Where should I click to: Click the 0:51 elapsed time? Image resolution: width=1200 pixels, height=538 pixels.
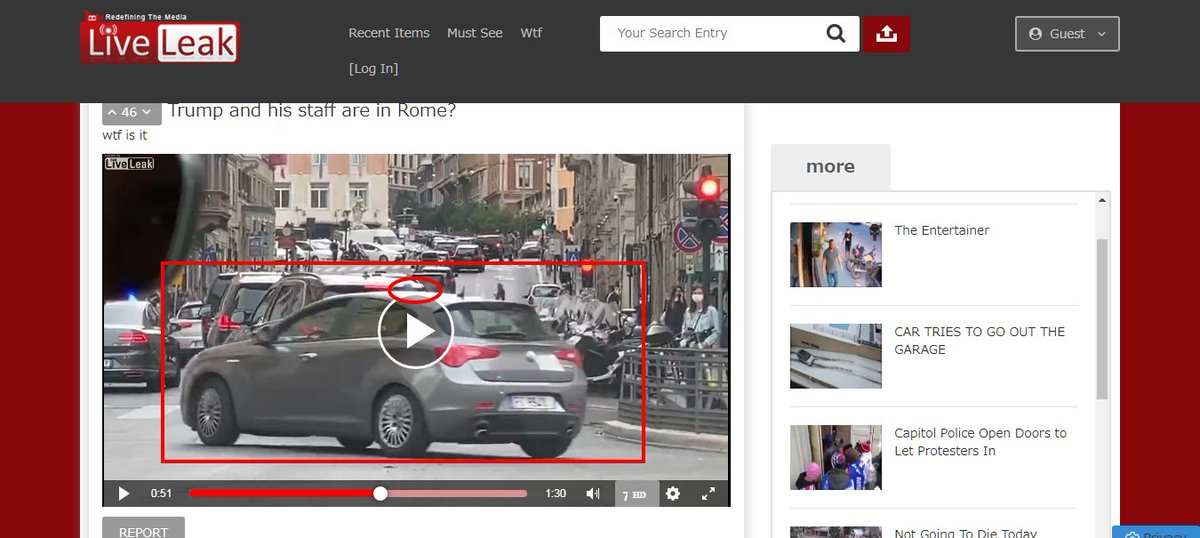[x=161, y=493]
